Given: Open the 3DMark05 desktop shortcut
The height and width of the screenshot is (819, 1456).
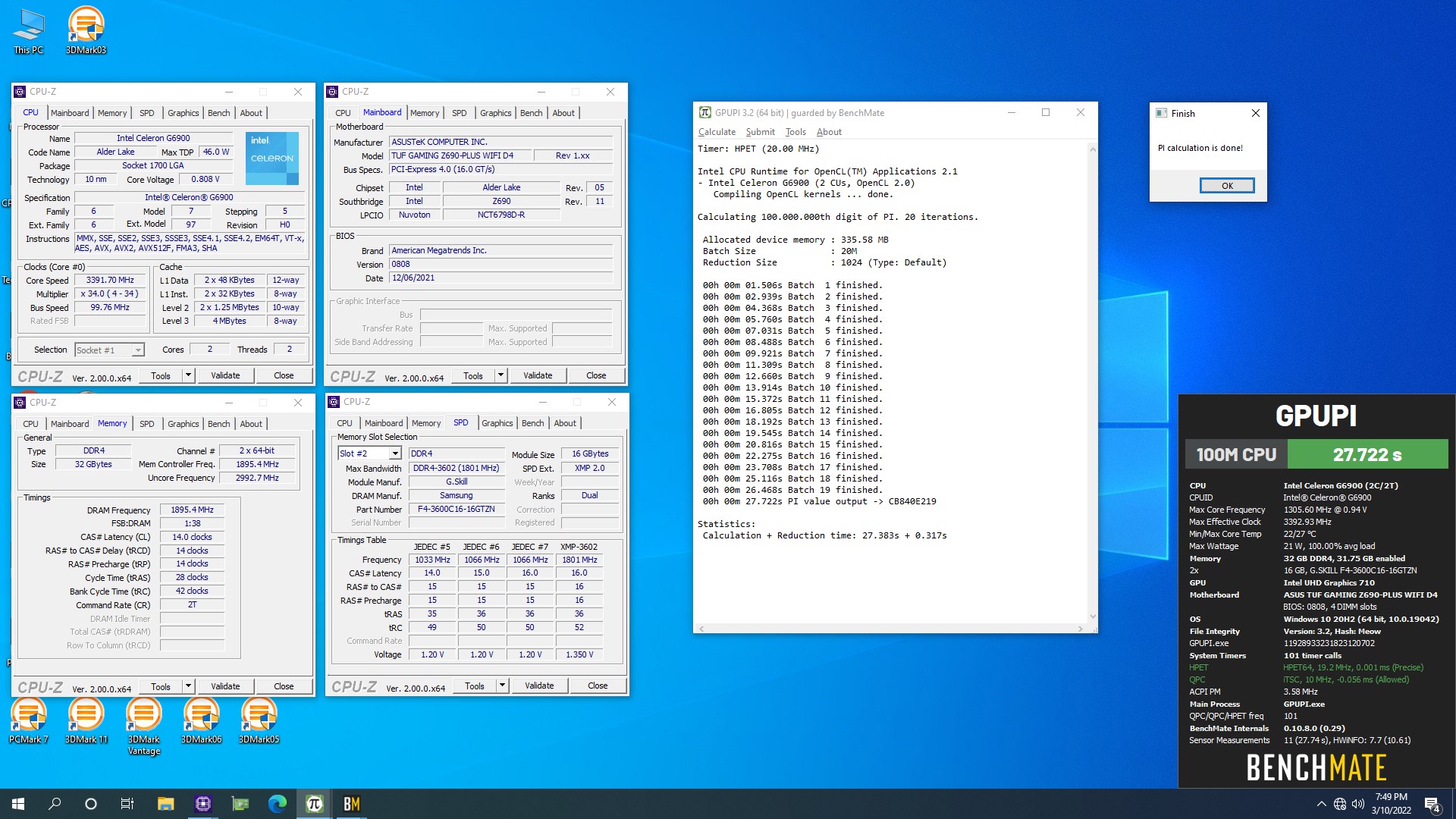Looking at the screenshot, I should [x=259, y=720].
